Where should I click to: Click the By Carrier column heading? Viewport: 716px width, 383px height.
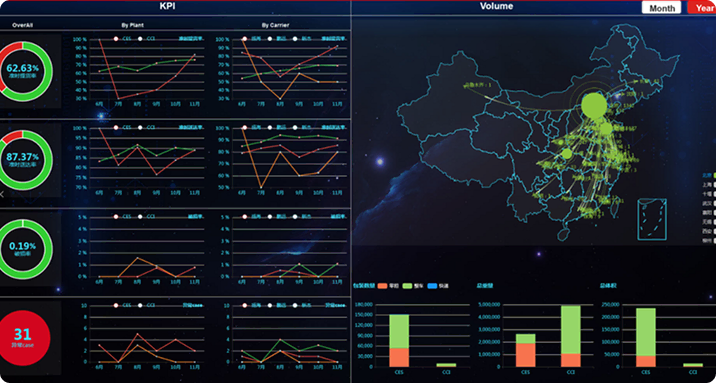(275, 25)
